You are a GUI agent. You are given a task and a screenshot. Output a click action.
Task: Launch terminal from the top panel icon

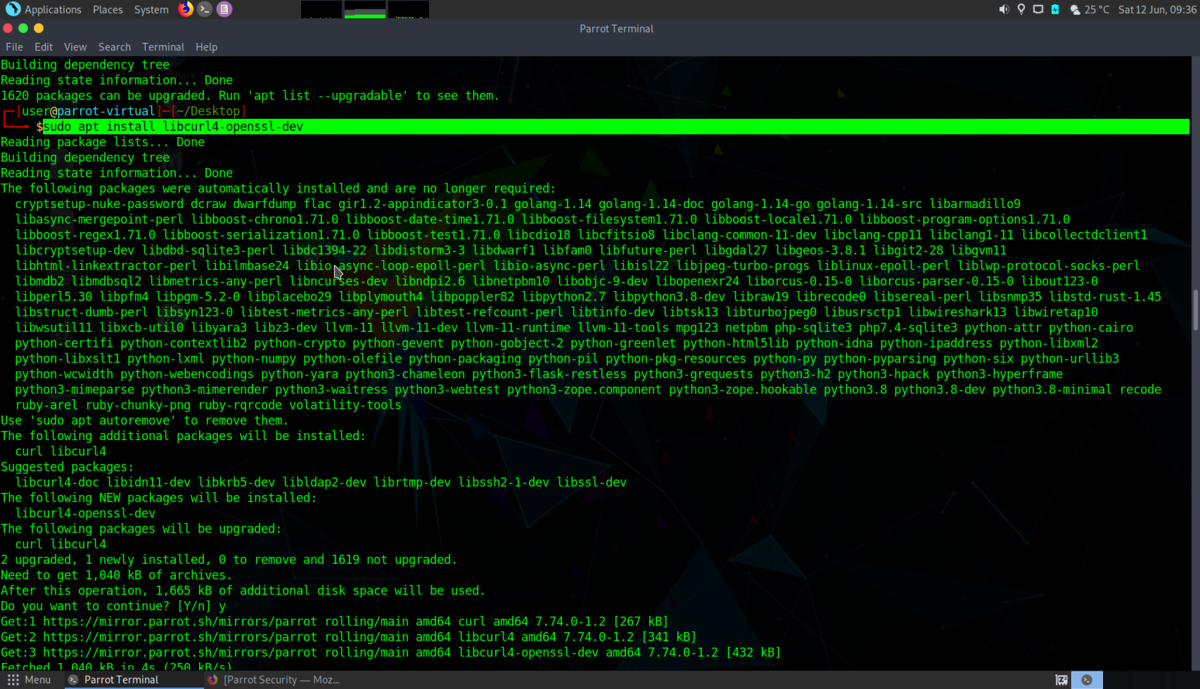[x=205, y=9]
